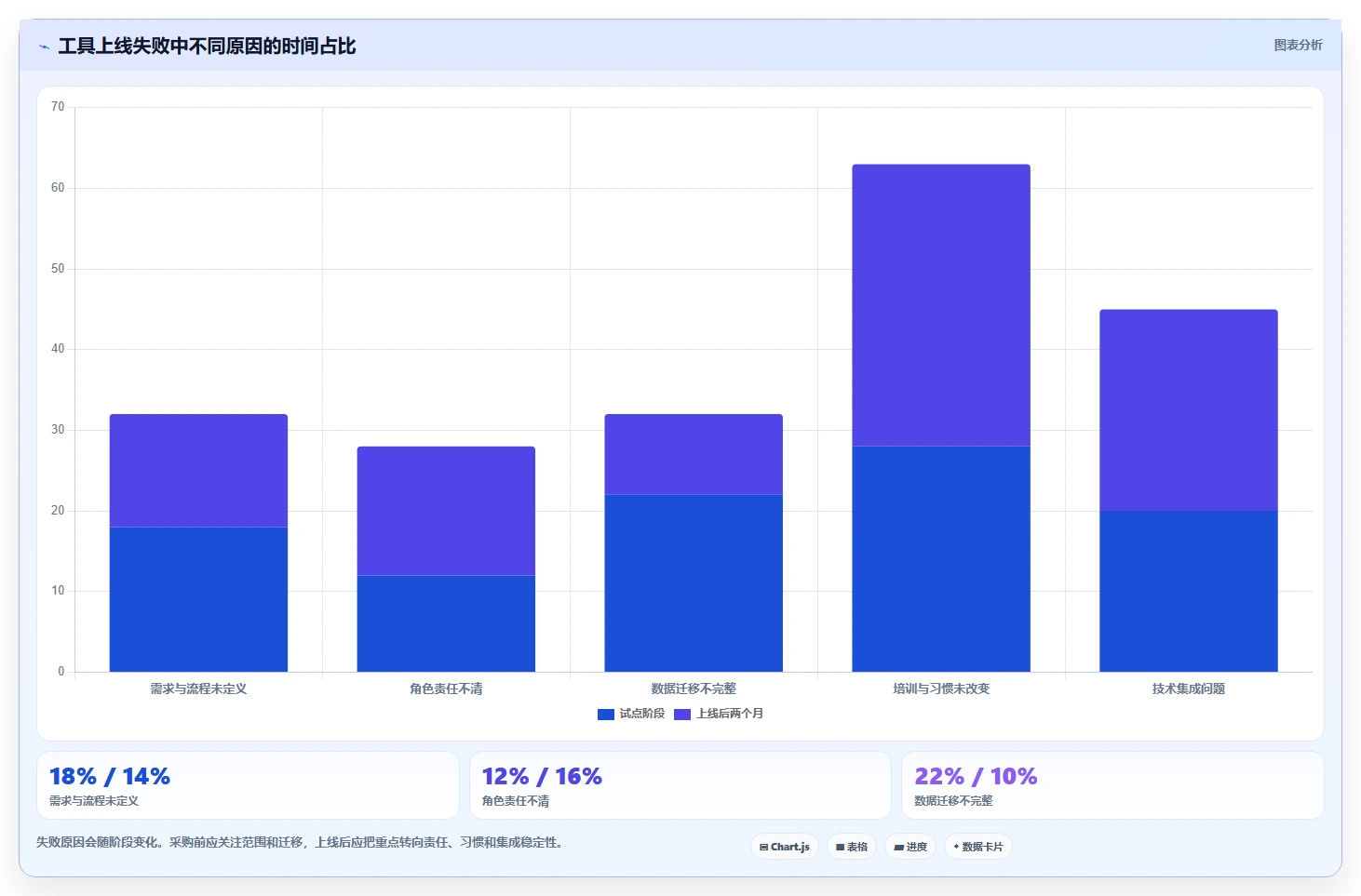Click the y-axis value 40
This screenshot has width=1361, height=896.
[x=58, y=349]
